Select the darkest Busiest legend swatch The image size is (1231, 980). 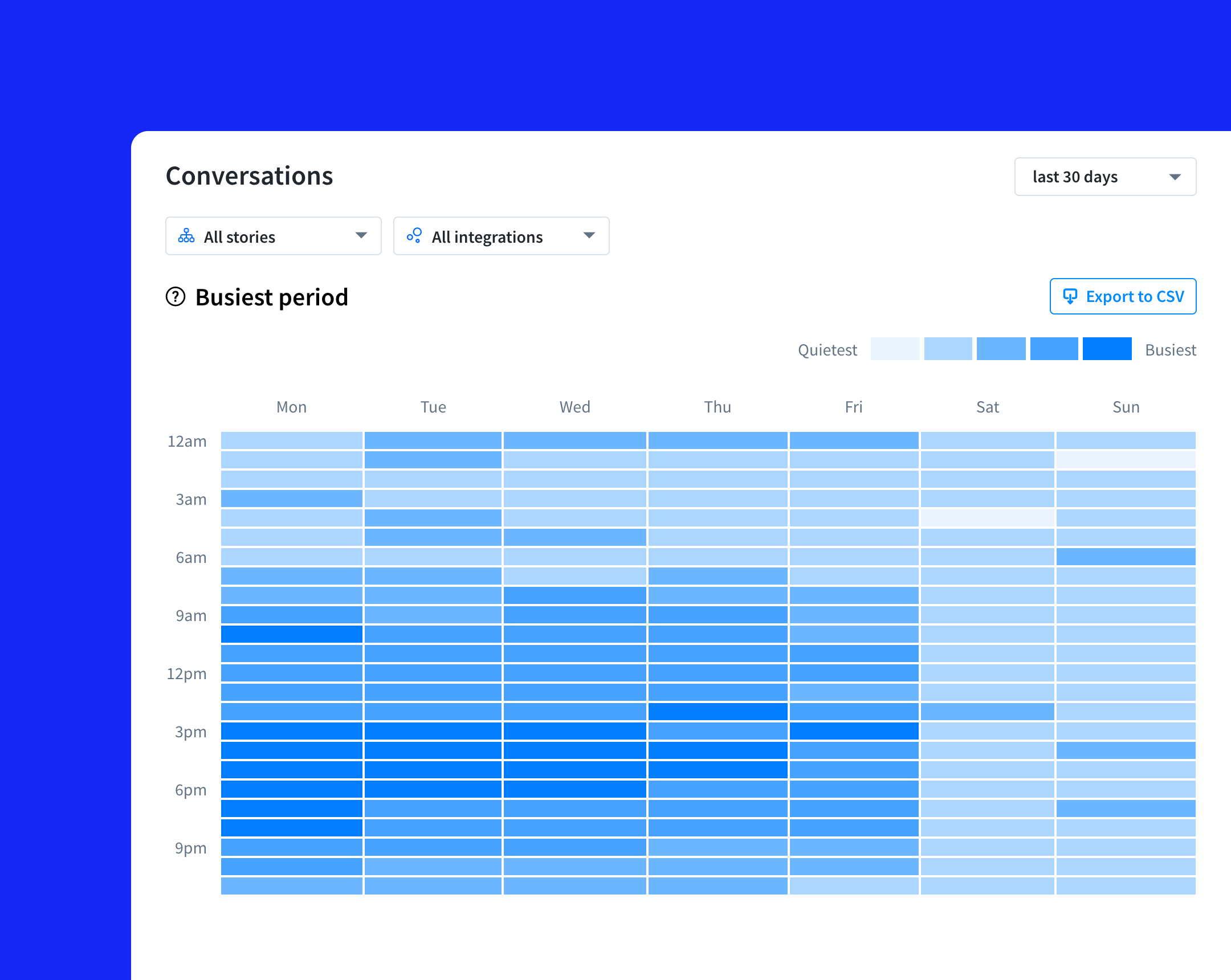(1108, 349)
